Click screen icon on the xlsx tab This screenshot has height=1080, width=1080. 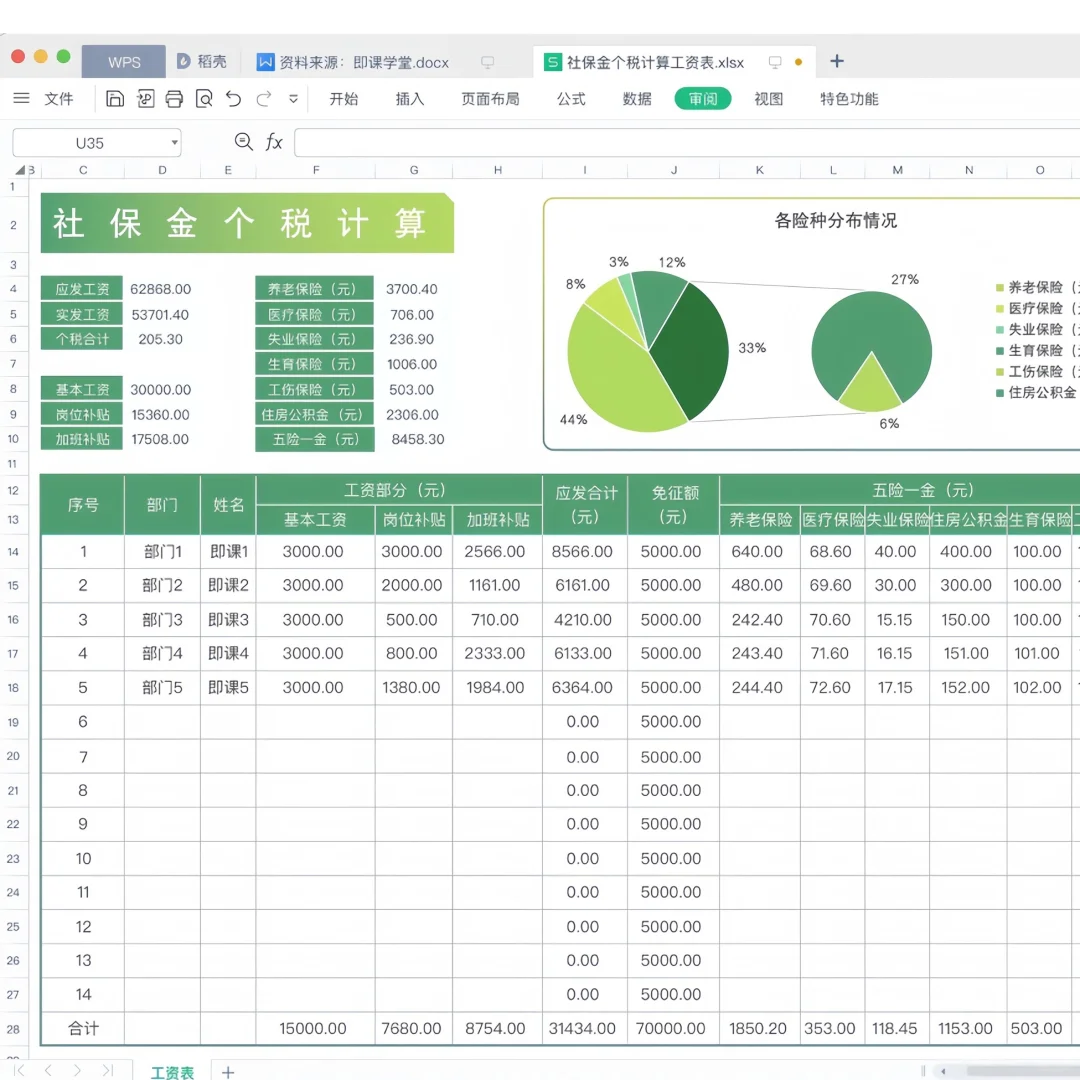pos(775,62)
